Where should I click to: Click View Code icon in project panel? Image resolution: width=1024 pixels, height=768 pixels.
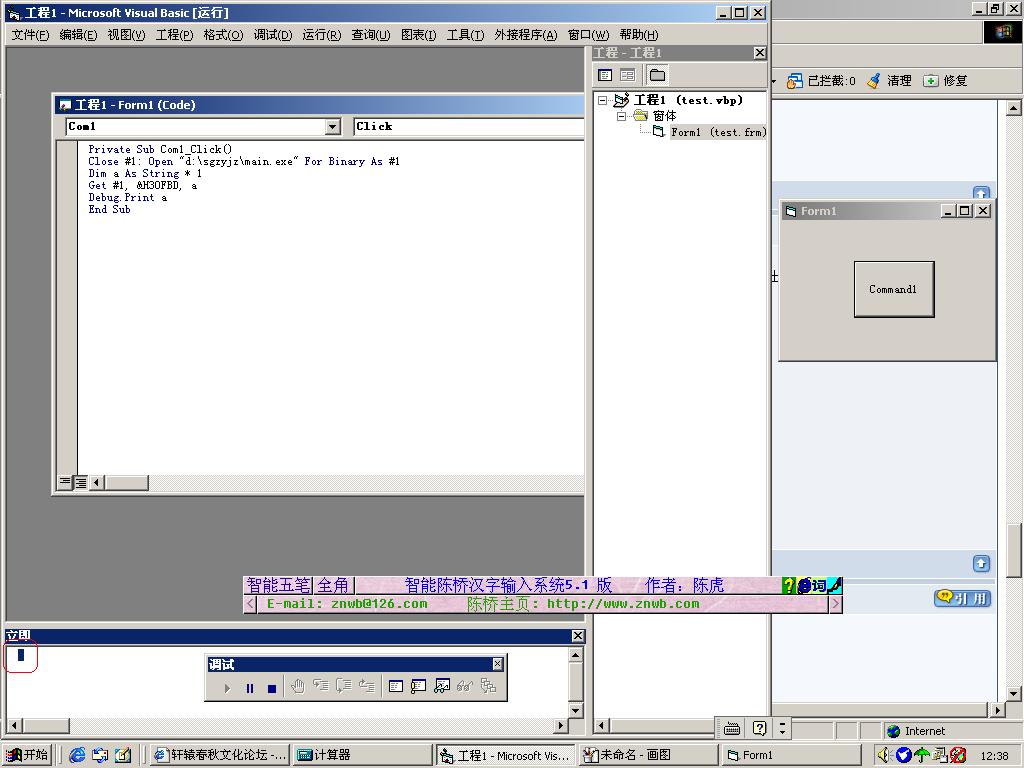(x=605, y=75)
